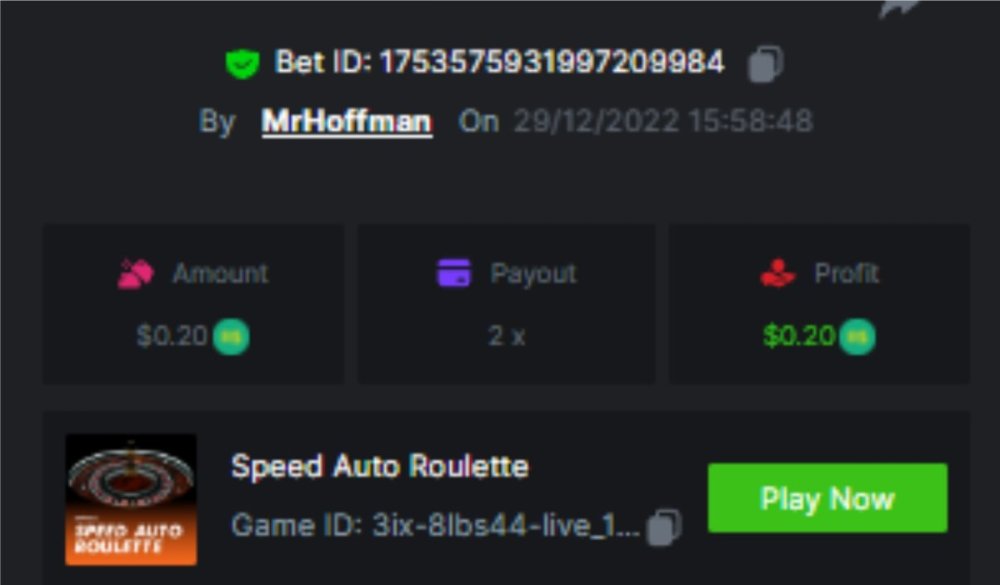Image resolution: width=1000 pixels, height=585 pixels.
Task: Open the Speed Auto Roulette thumbnail
Action: pos(131,500)
